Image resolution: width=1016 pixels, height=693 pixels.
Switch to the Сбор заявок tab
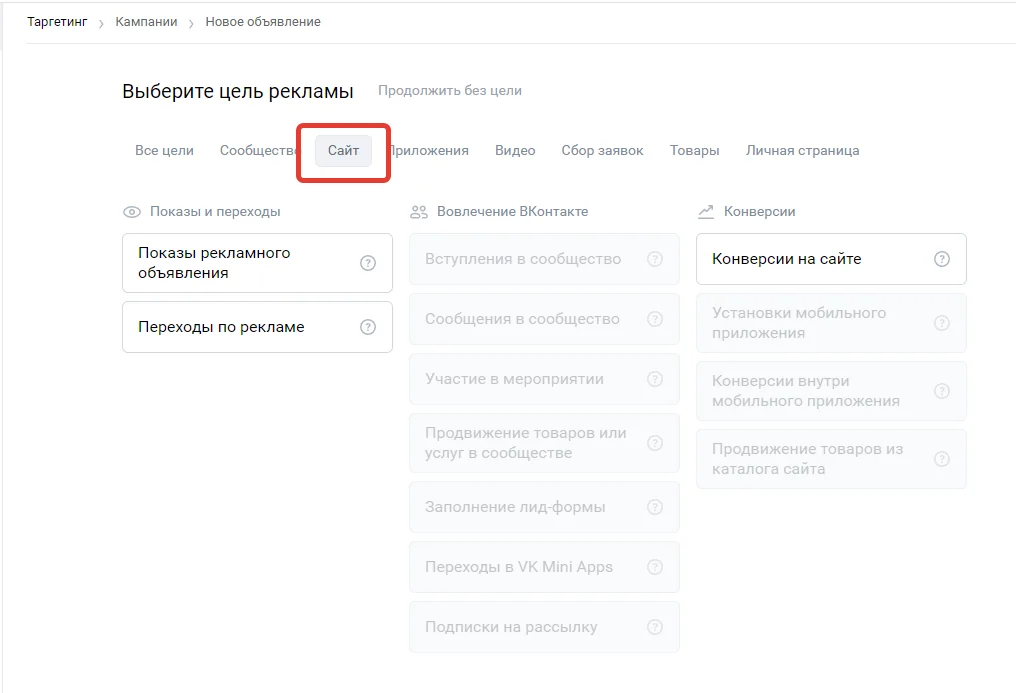(603, 150)
